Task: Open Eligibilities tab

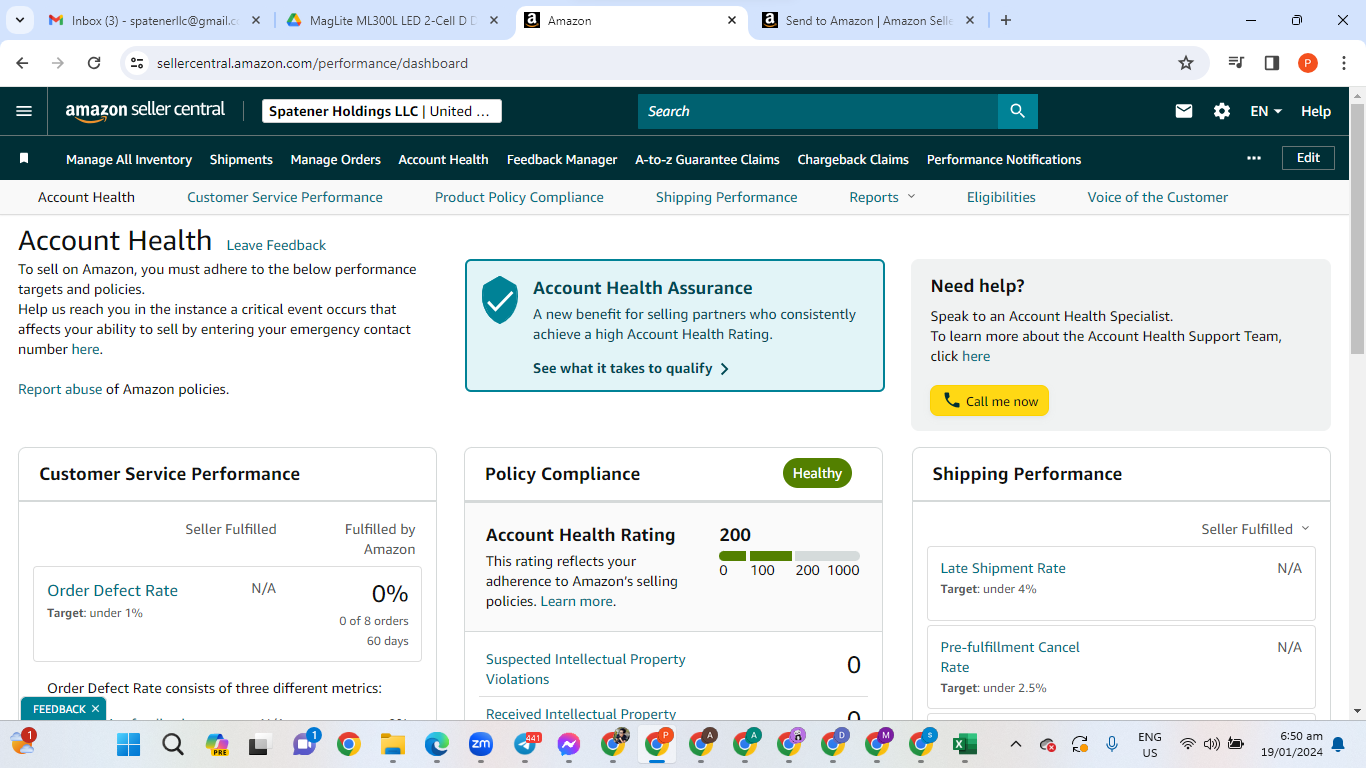Action: (x=1001, y=197)
